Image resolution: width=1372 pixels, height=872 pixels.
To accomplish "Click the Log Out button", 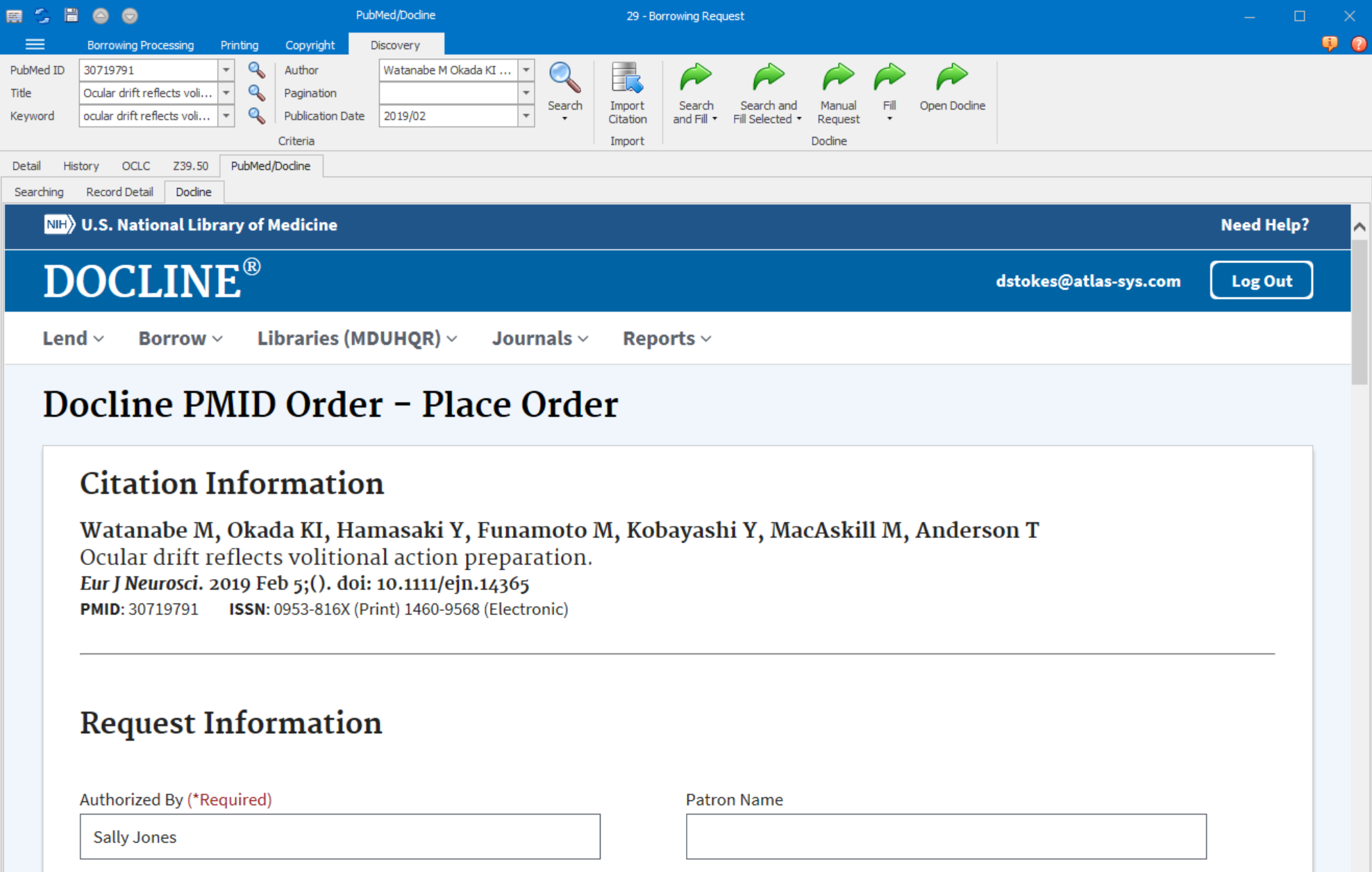I will click(x=1261, y=280).
